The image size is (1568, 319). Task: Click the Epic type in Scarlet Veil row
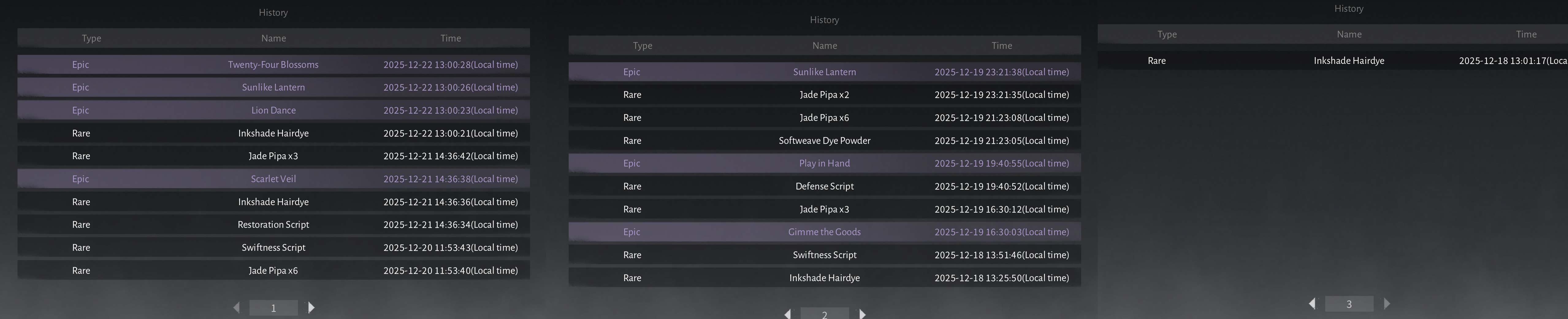80,179
